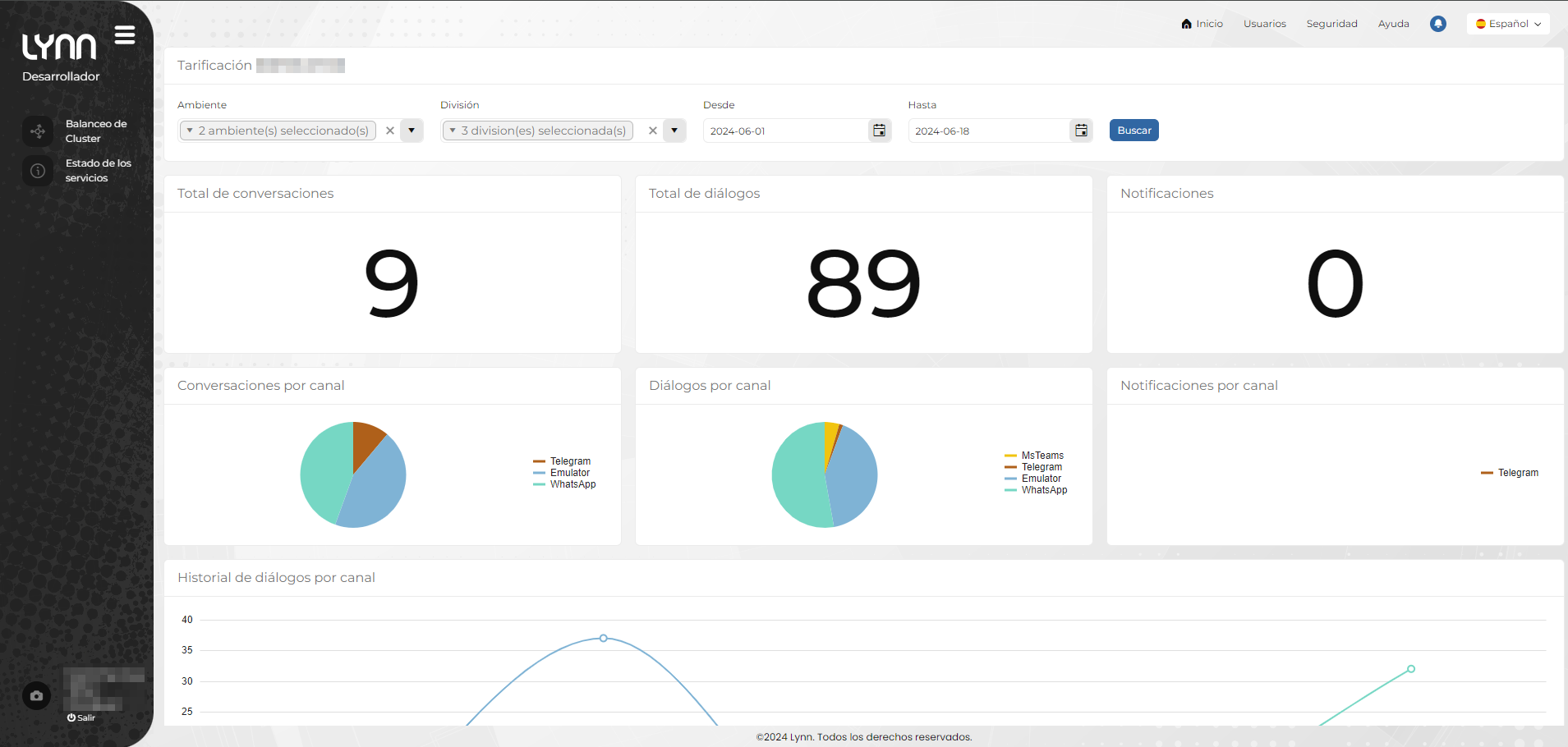Toggle Emulator series in Conversaciones legend
The height and width of the screenshot is (747, 1568).
pos(569,473)
